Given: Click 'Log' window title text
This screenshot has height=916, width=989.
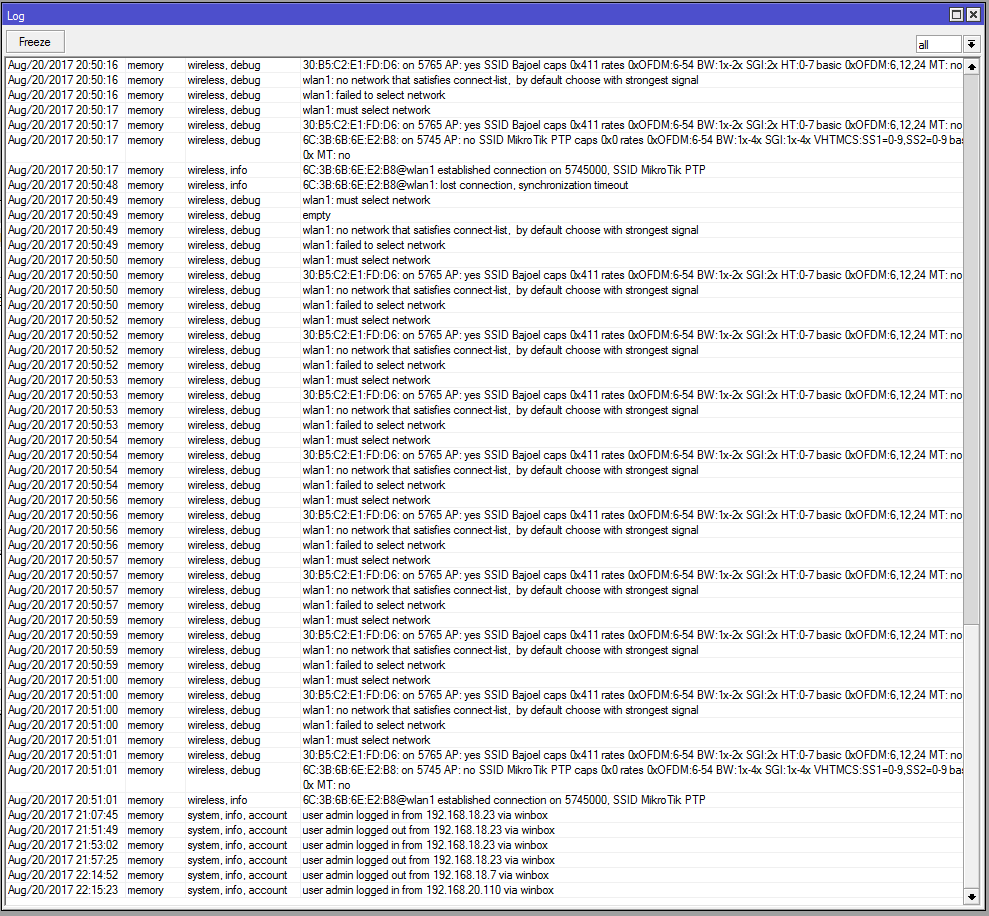Looking at the screenshot, I should pyautogui.click(x=16, y=16).
